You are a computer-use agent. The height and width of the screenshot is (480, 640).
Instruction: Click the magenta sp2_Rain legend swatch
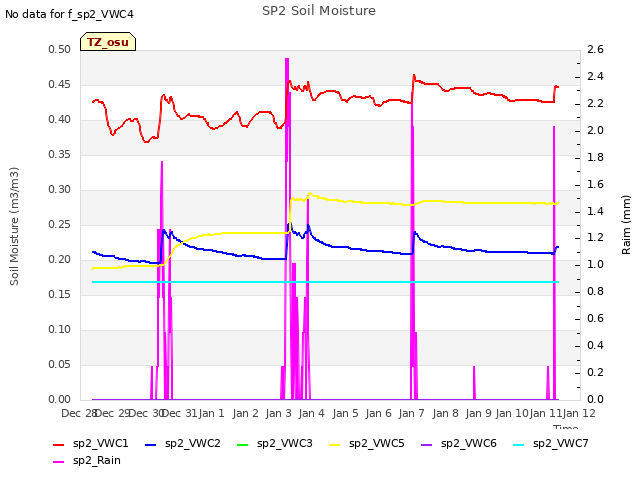pos(59,461)
